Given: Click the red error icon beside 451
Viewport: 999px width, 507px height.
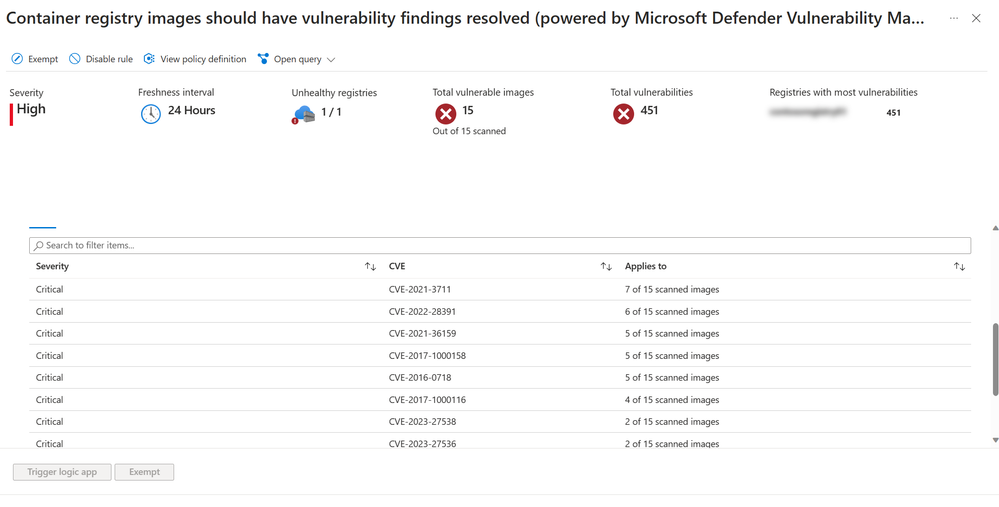Looking at the screenshot, I should [623, 114].
